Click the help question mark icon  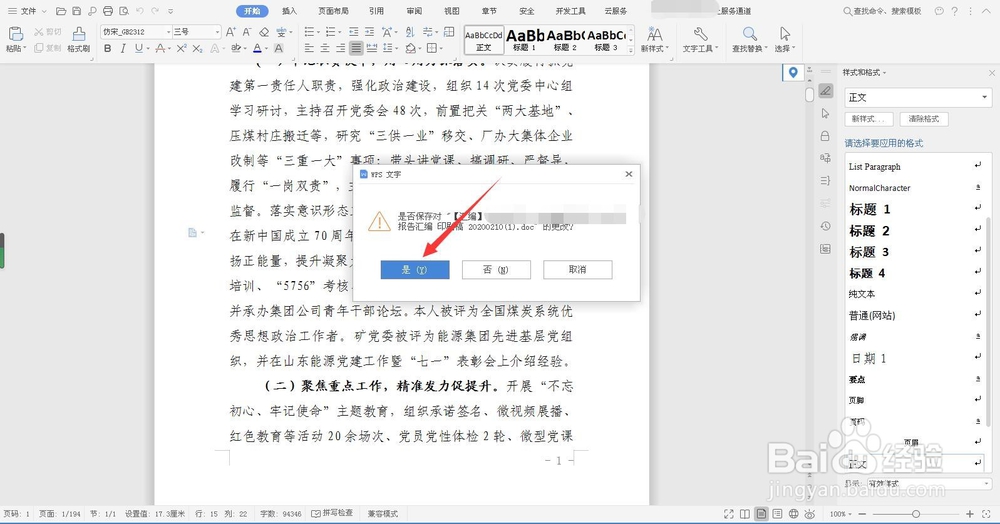pyautogui.click(x=955, y=11)
